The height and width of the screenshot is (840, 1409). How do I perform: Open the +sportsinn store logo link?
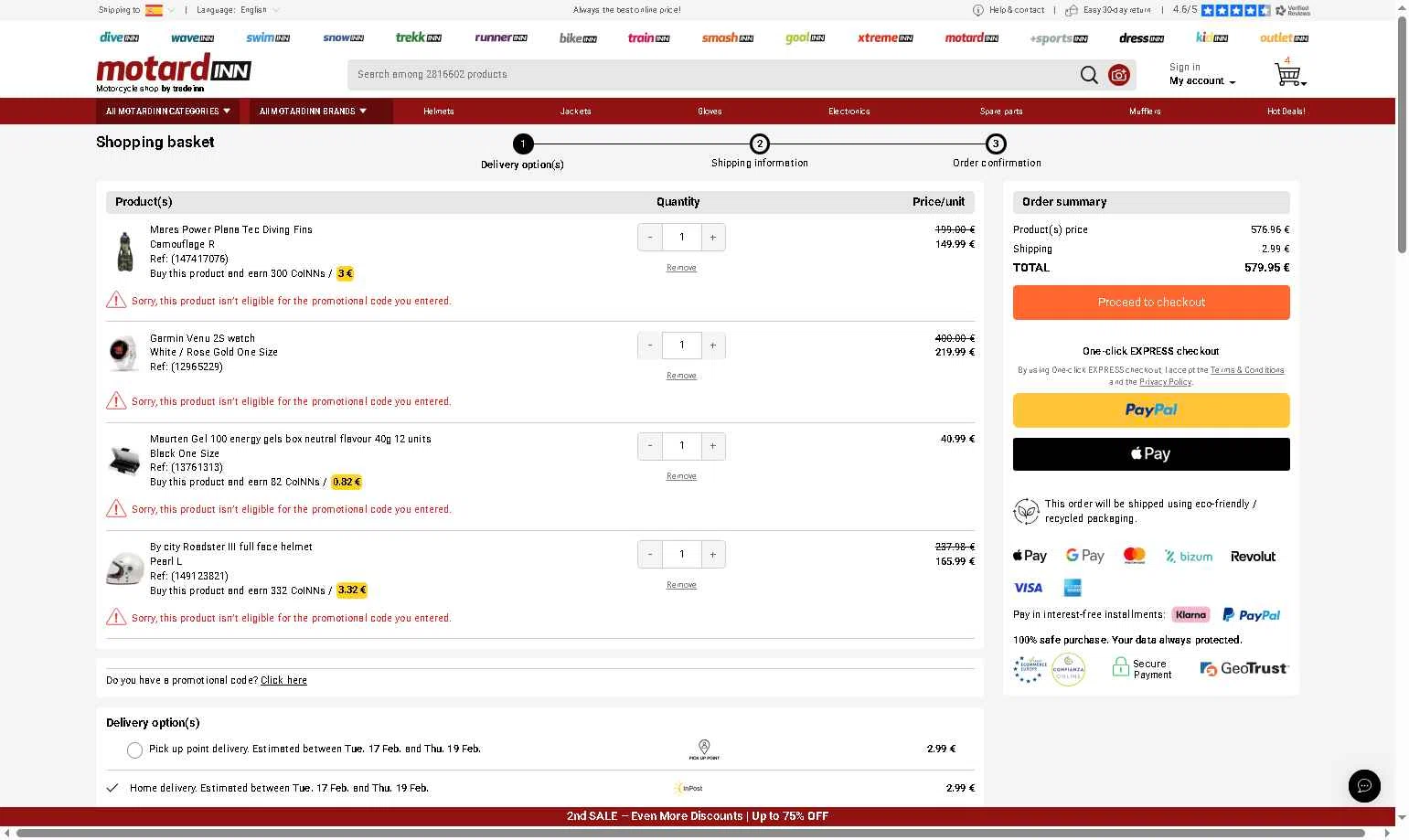pyautogui.click(x=1059, y=38)
